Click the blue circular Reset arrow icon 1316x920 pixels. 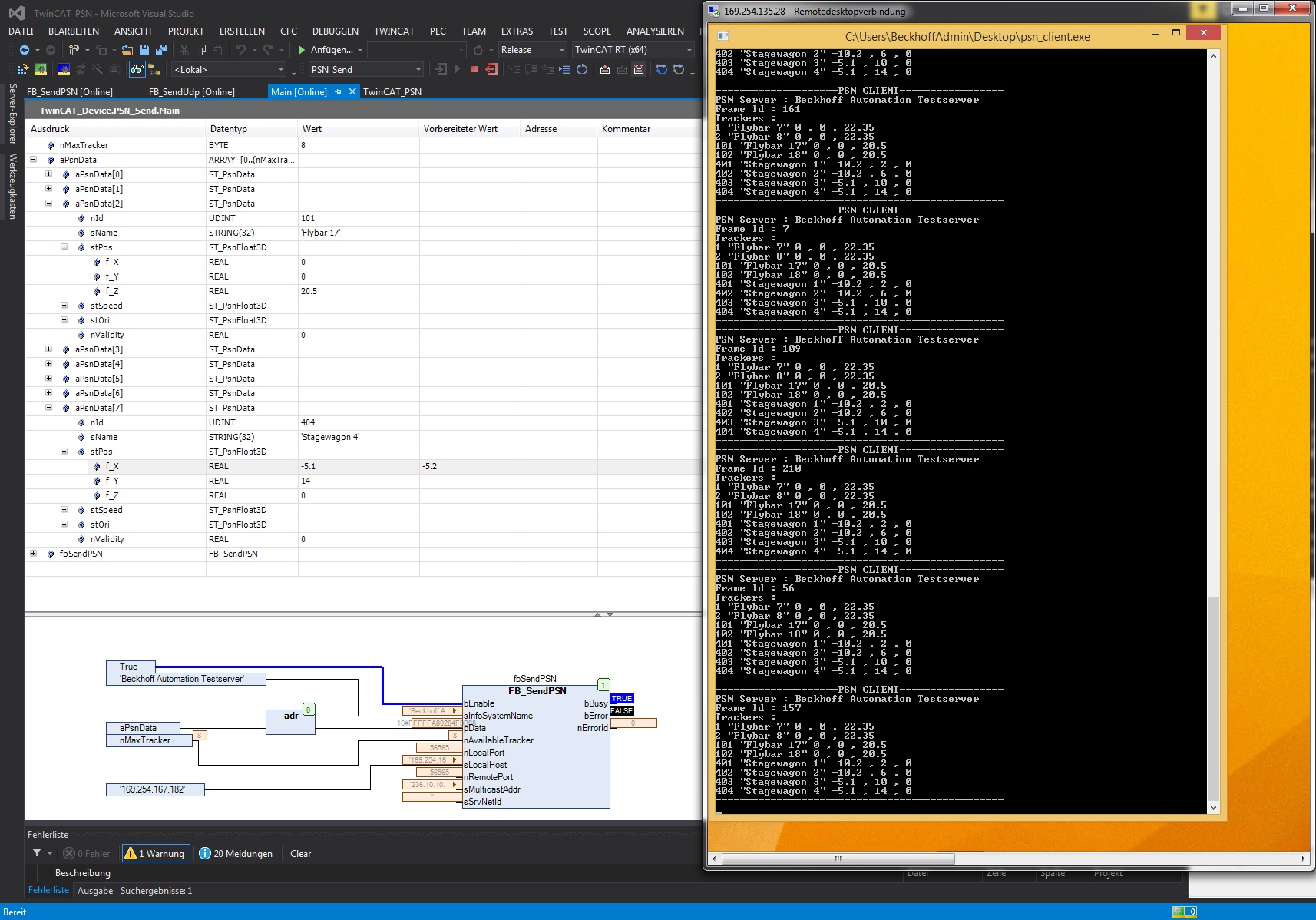click(x=582, y=70)
